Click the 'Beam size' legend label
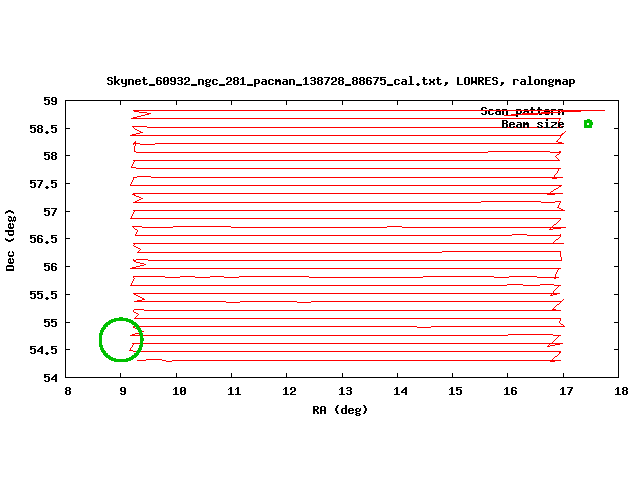This screenshot has height=480, width=640. [x=533, y=124]
